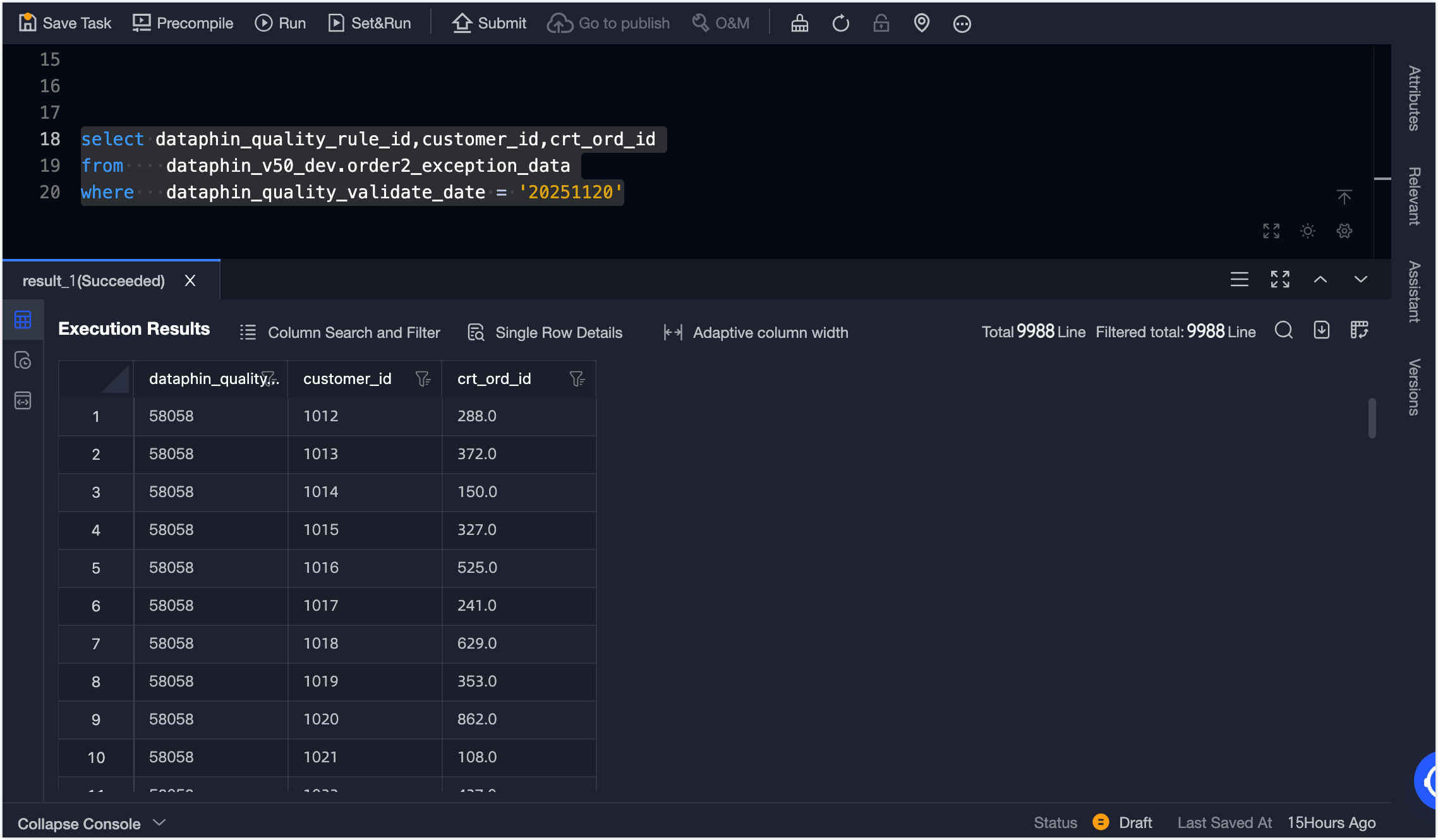Click Set&Run in the toolbar

[370, 23]
